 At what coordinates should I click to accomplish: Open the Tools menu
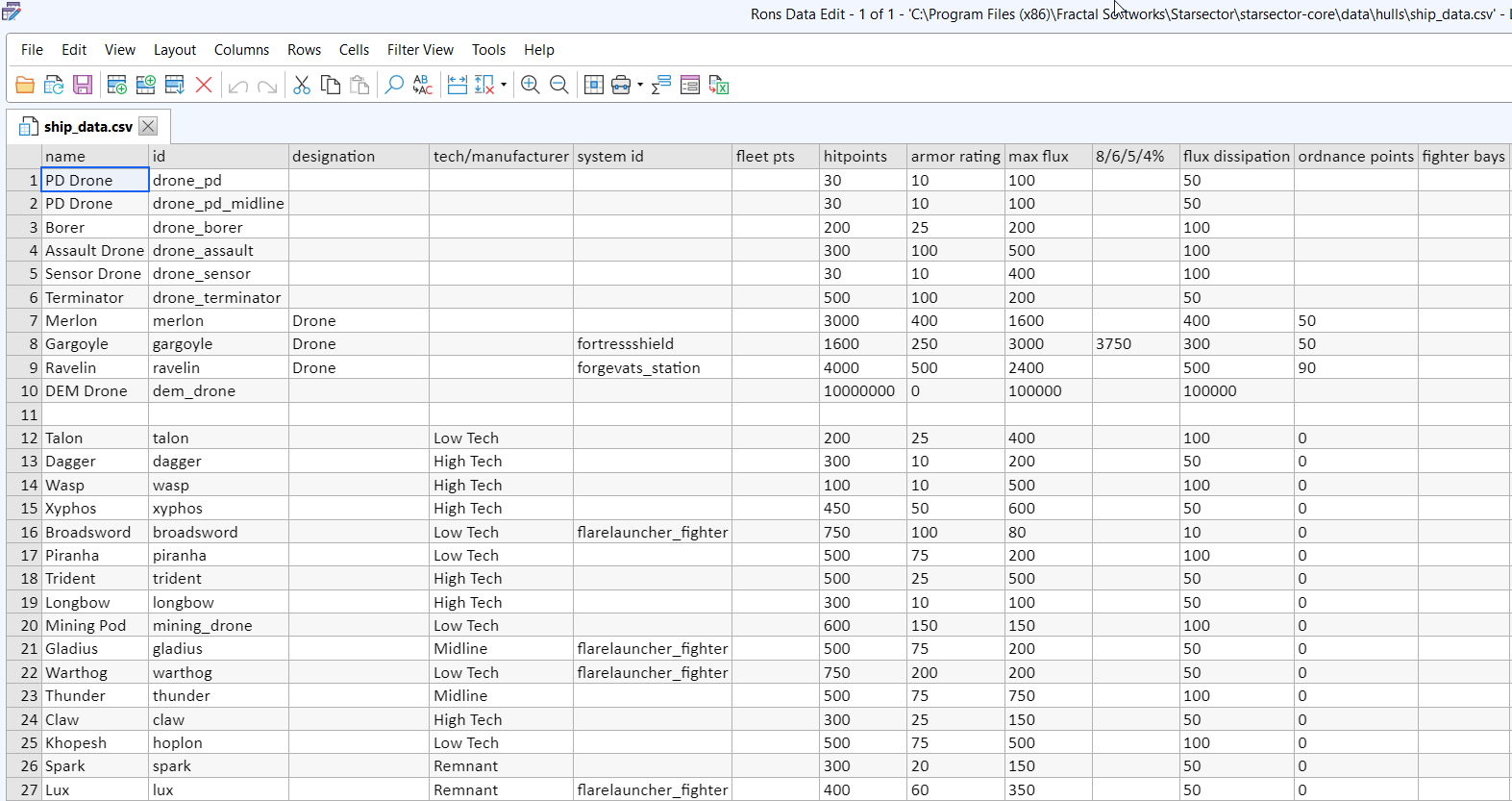(488, 50)
